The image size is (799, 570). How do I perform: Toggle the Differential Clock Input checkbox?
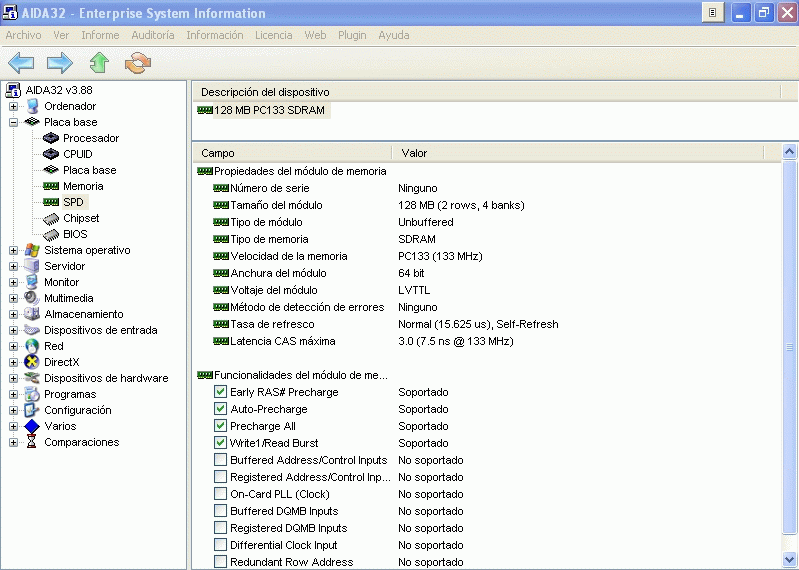click(x=220, y=545)
